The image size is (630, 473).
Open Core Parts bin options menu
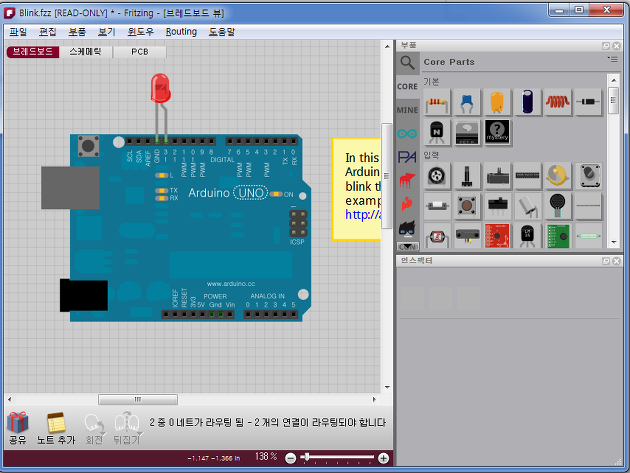[x=613, y=59]
